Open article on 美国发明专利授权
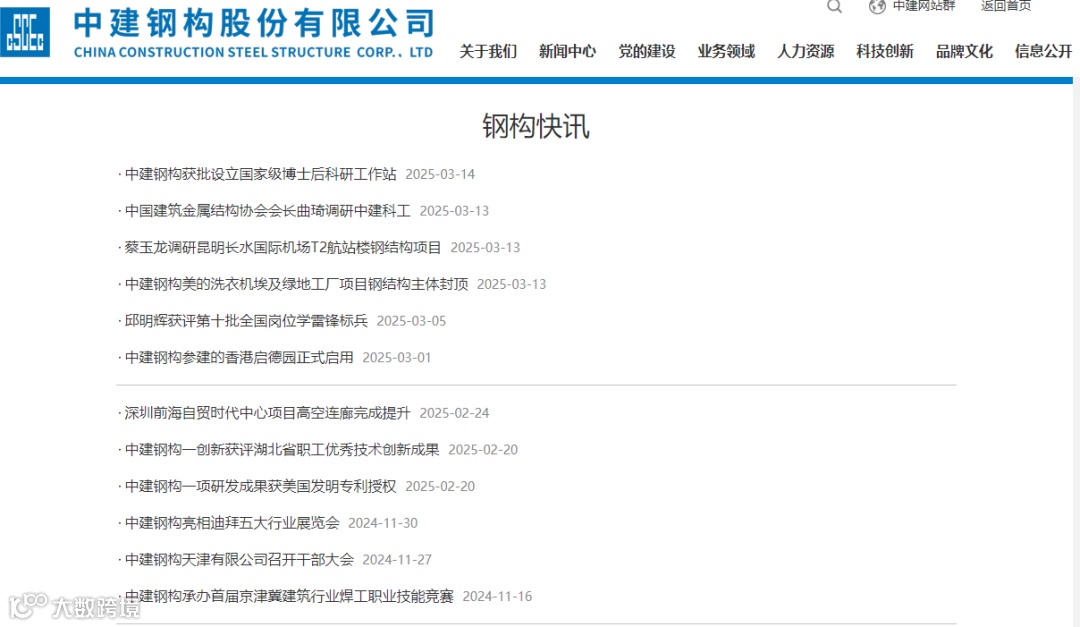1080x627 pixels. 260,486
